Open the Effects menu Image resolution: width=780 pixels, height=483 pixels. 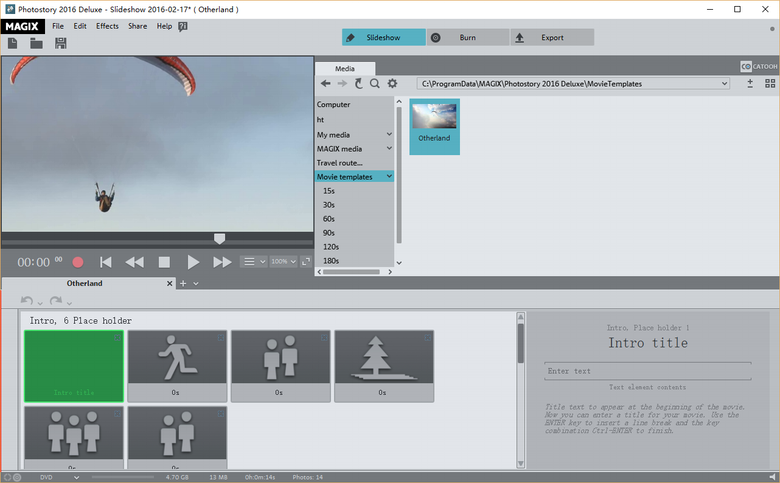pyautogui.click(x=107, y=26)
